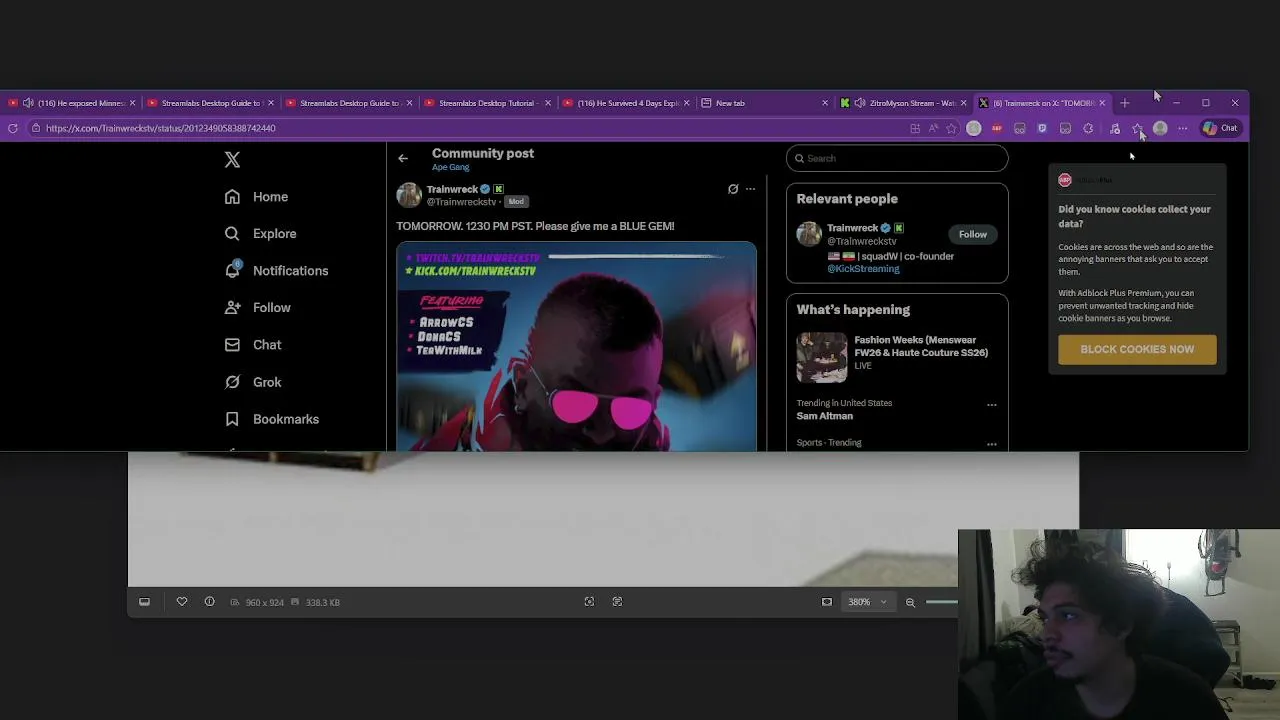
Task: Click the Grok icon in sidebar
Action: coord(232,382)
